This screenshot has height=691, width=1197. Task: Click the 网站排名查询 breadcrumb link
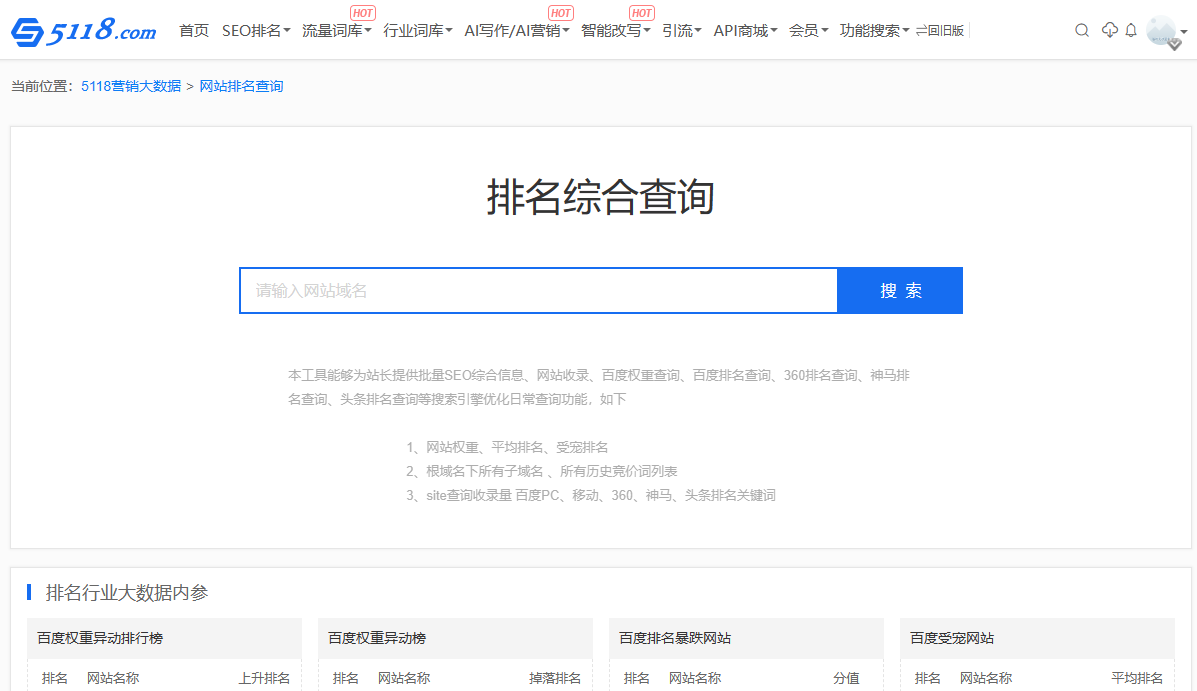pos(241,87)
